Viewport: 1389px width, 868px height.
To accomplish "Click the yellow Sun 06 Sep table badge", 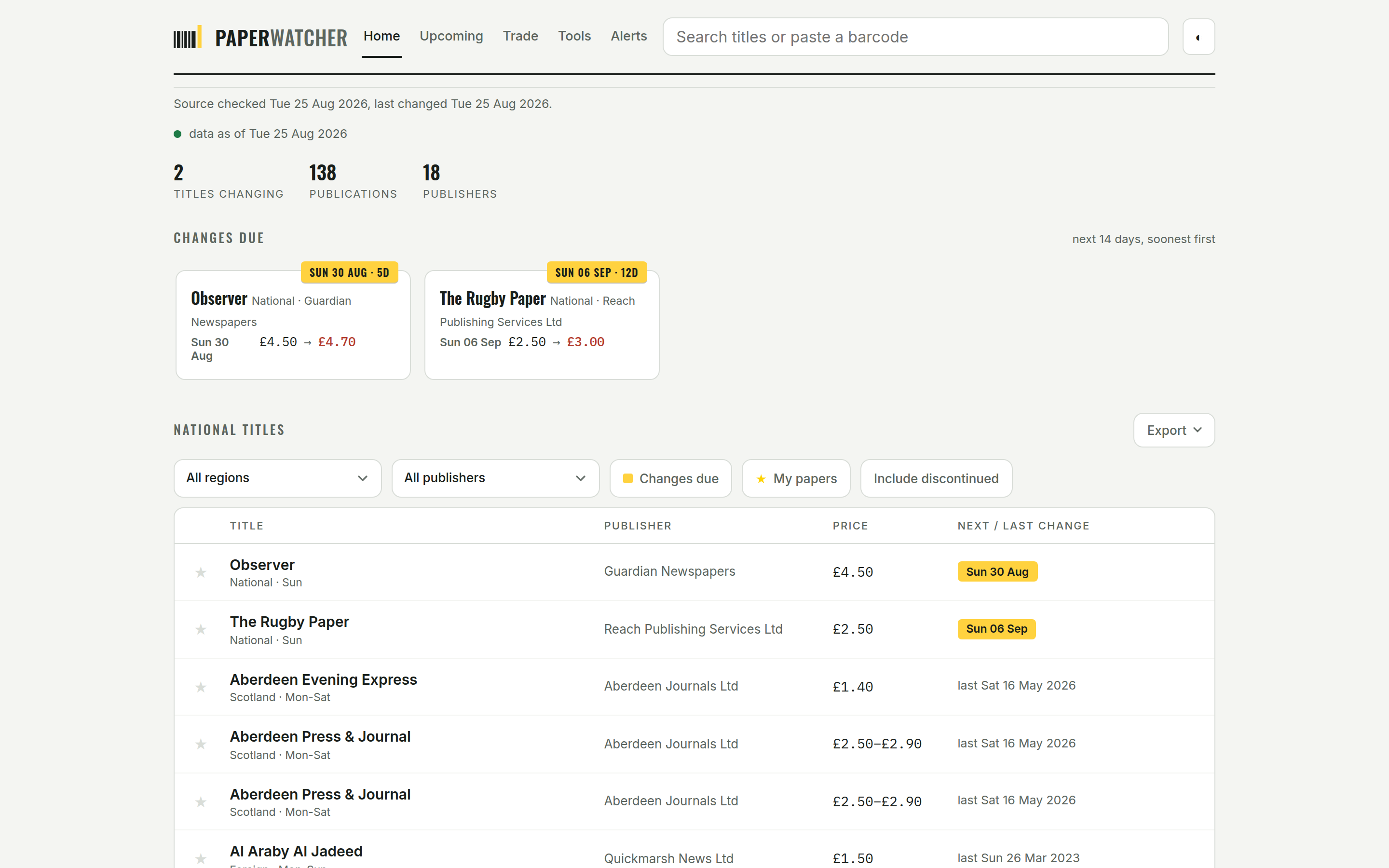I will (x=997, y=629).
